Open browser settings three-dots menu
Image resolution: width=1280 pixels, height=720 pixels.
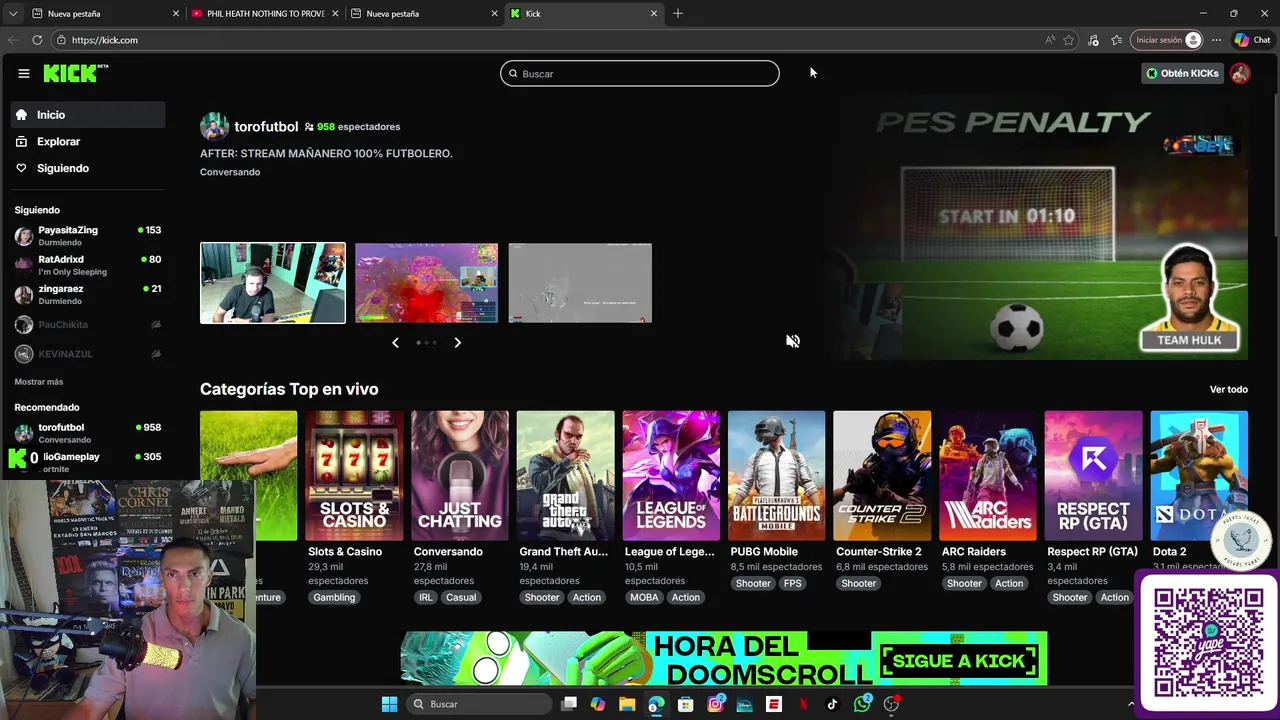(x=1216, y=40)
